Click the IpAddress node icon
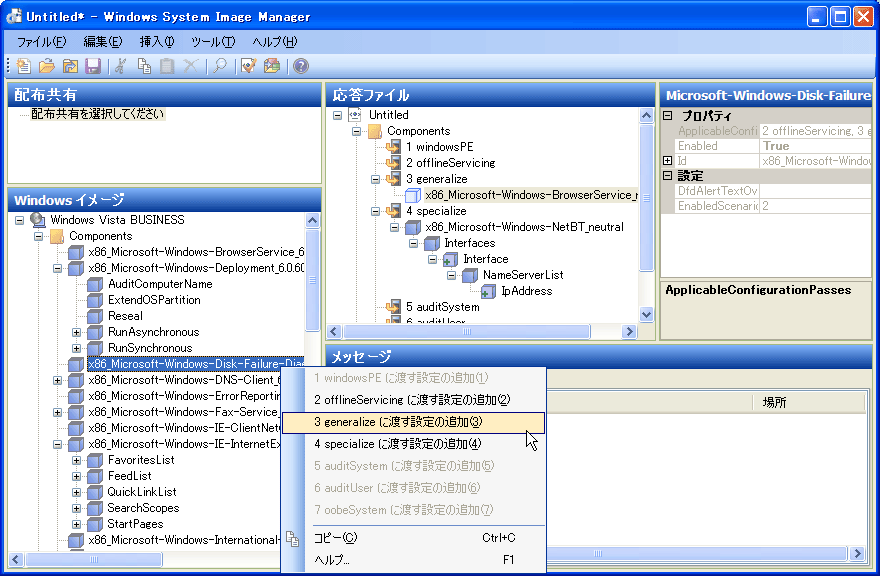 pyautogui.click(x=488, y=291)
